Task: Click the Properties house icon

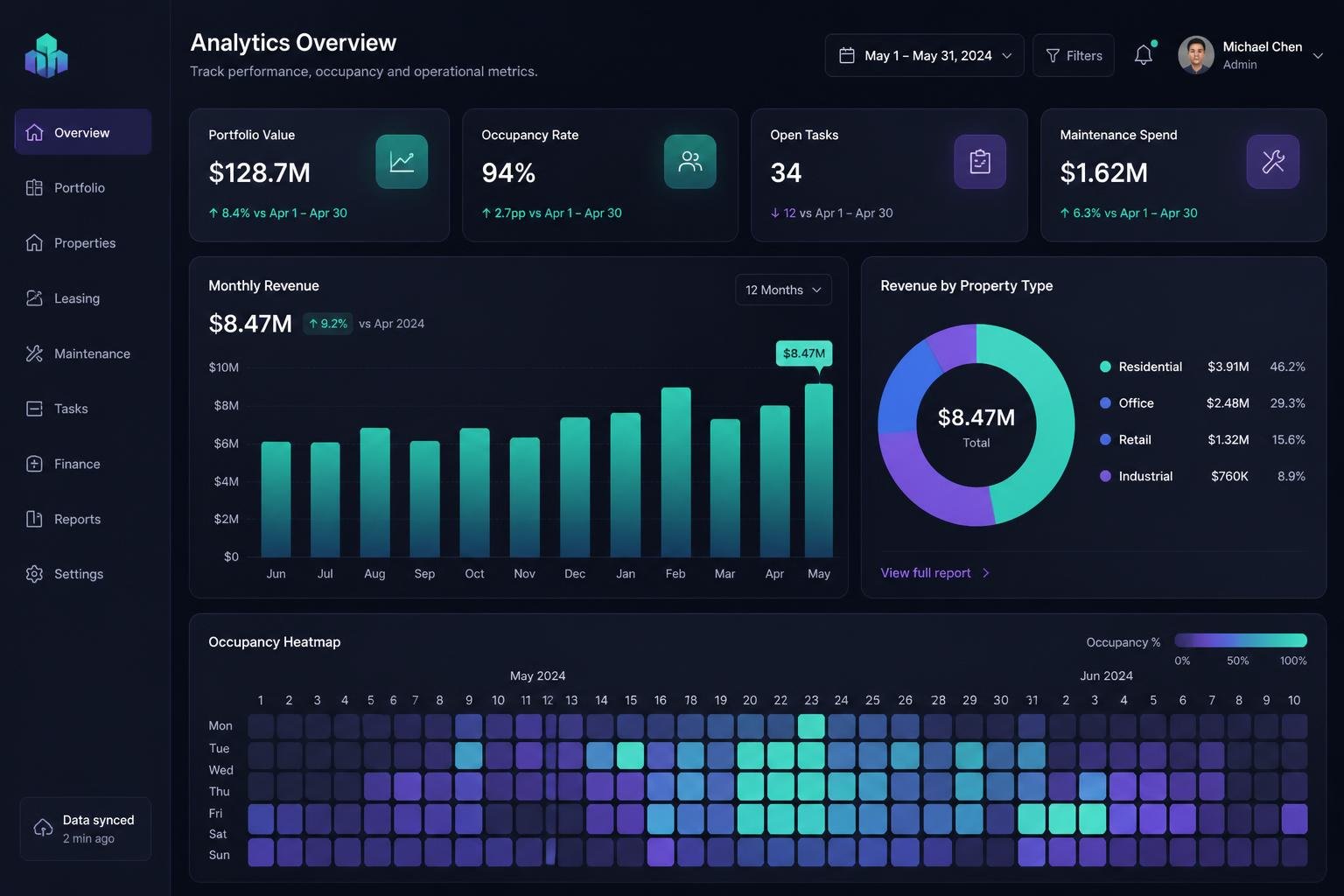Action: click(x=34, y=242)
